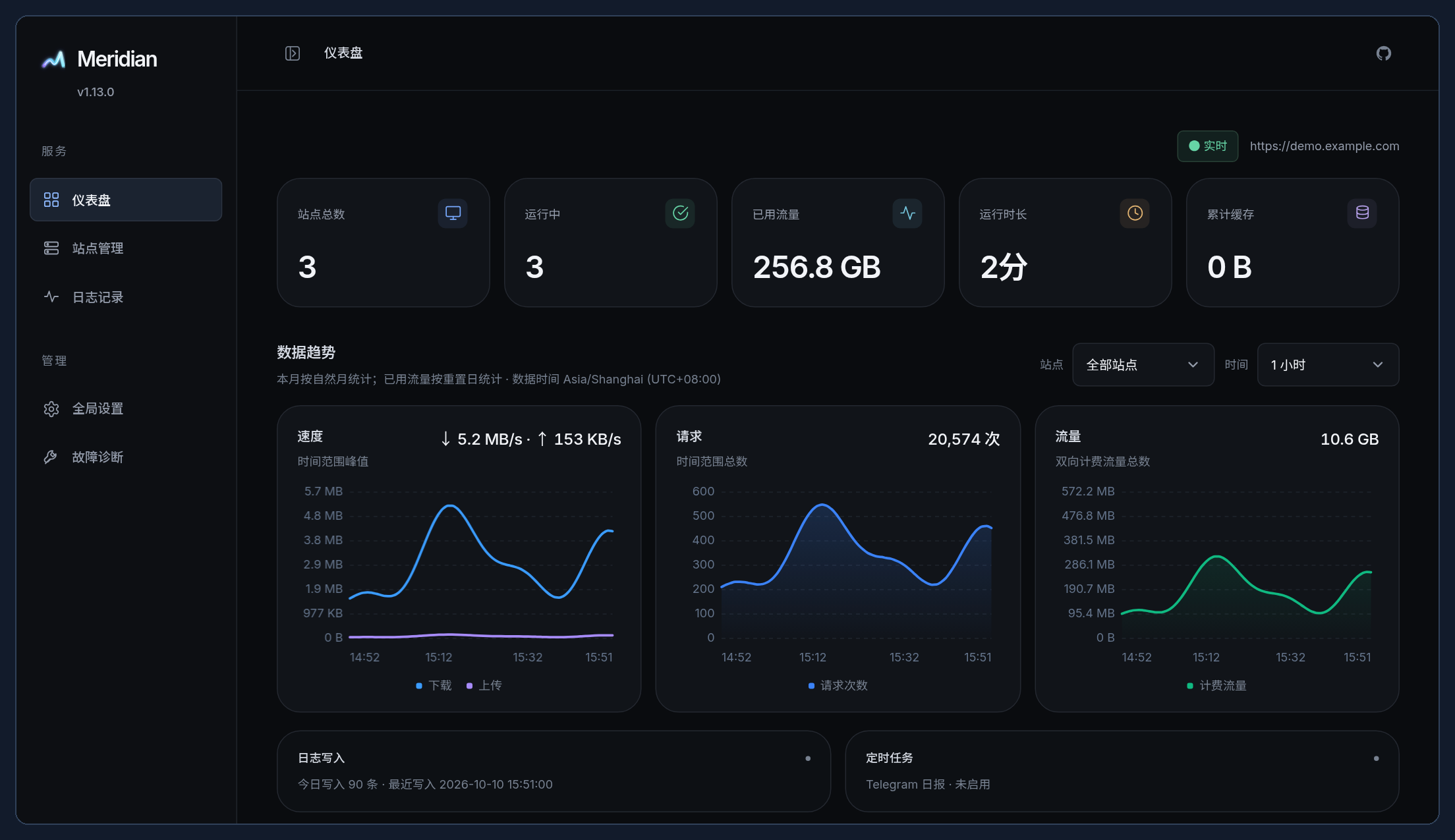The width and height of the screenshot is (1455, 840).
Task: Click the chevron in 全部站点 selector
Action: 1193,365
